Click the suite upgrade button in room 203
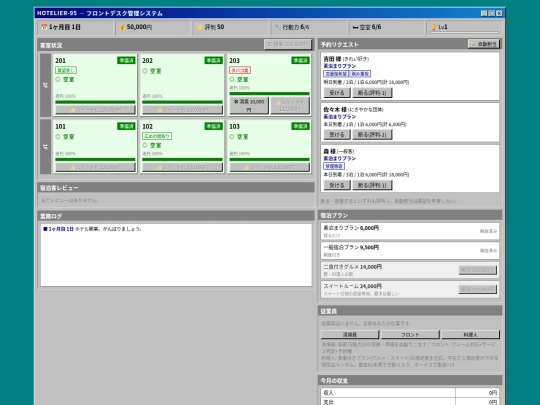The width and height of the screenshot is (540, 405). tap(290, 105)
